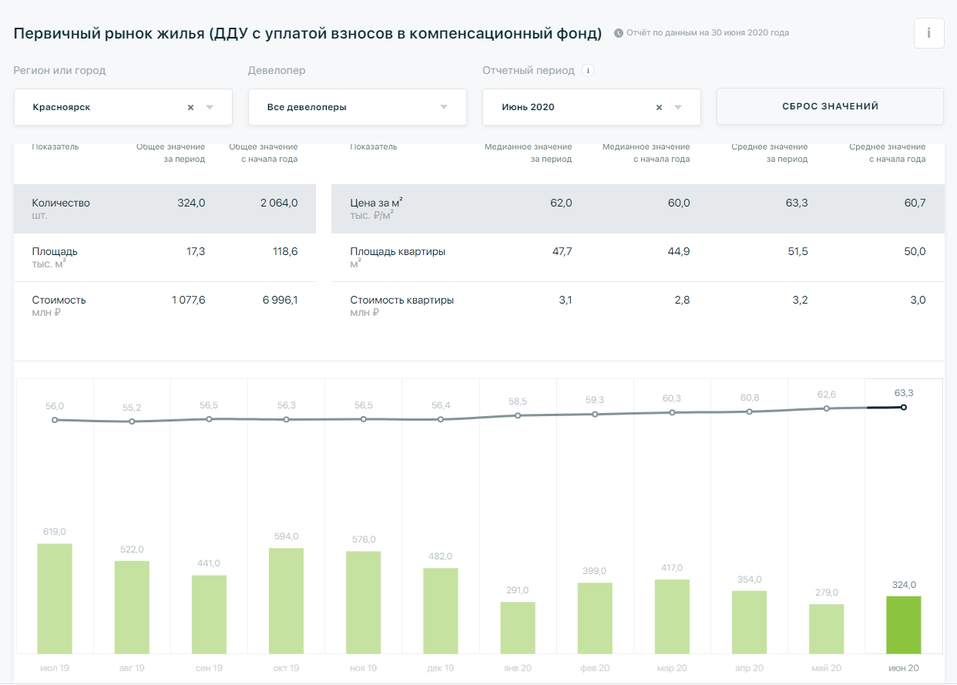957x685 pixels.
Task: Select the Стоимость row in left table
Action: point(165,305)
